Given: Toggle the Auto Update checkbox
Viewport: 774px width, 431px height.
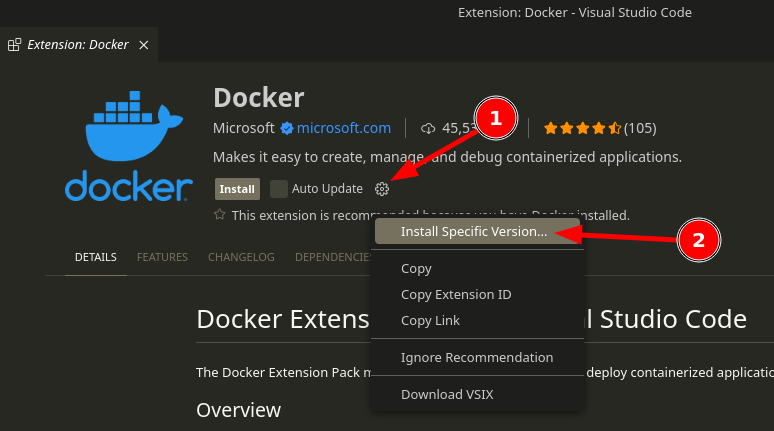Looking at the screenshot, I should point(279,189).
